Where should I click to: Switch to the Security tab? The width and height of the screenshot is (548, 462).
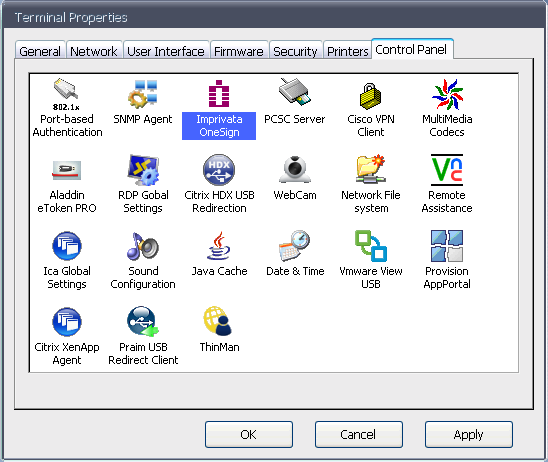click(295, 51)
